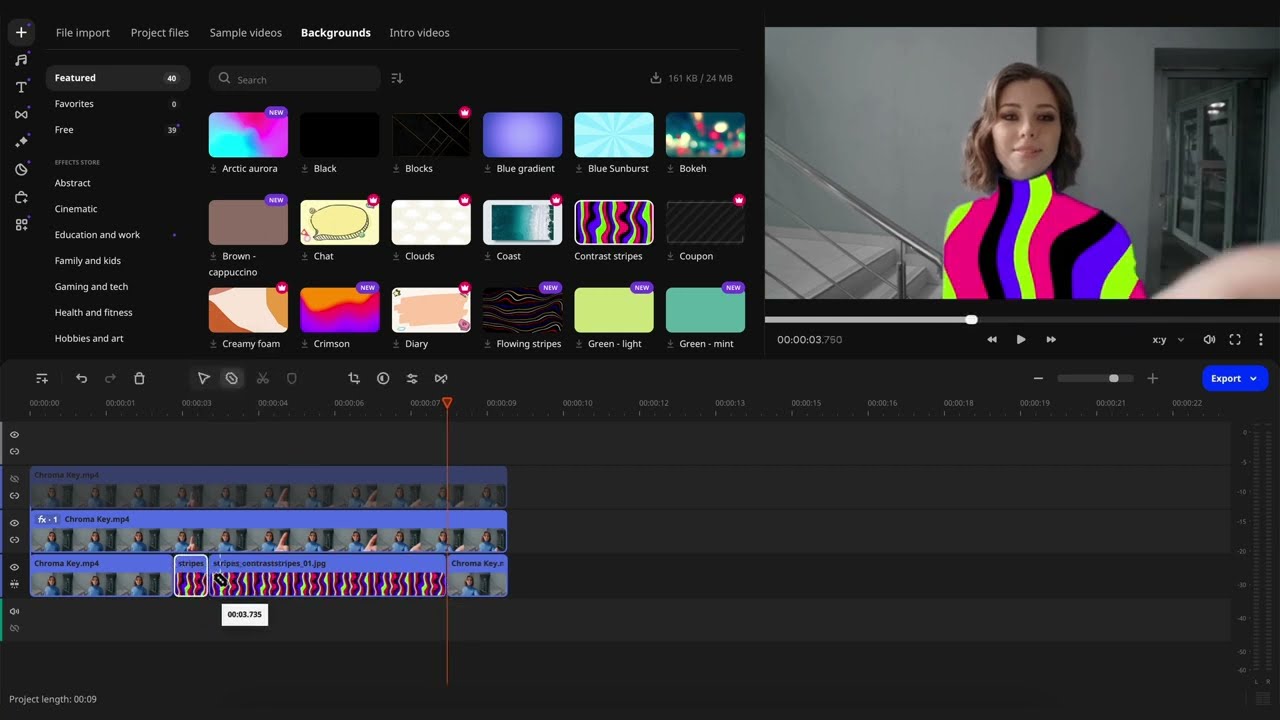The image size is (1280, 720).
Task: Select the blade tool in timeline toolbar
Action: (231, 378)
